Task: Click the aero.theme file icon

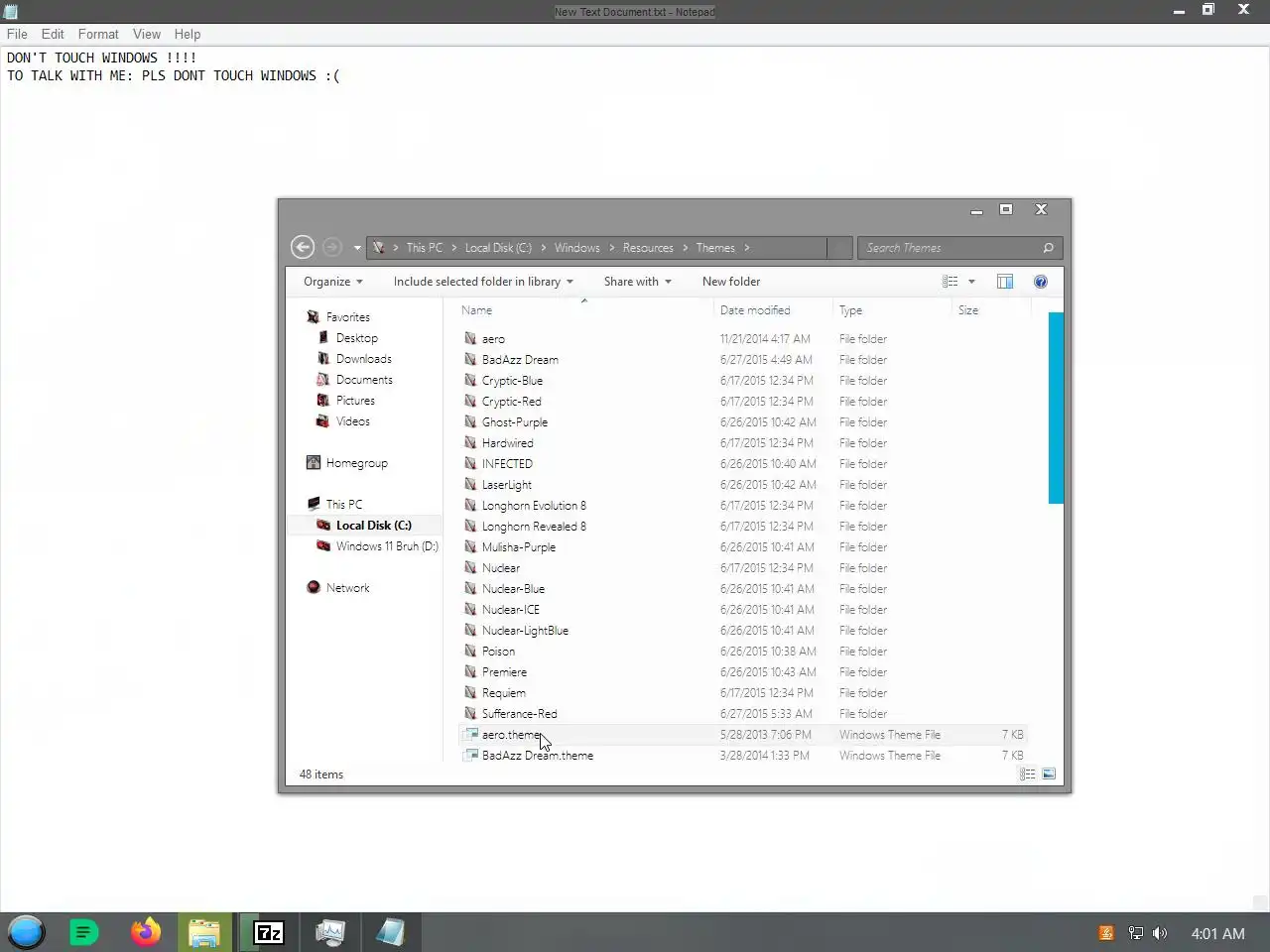Action: pyautogui.click(x=470, y=735)
